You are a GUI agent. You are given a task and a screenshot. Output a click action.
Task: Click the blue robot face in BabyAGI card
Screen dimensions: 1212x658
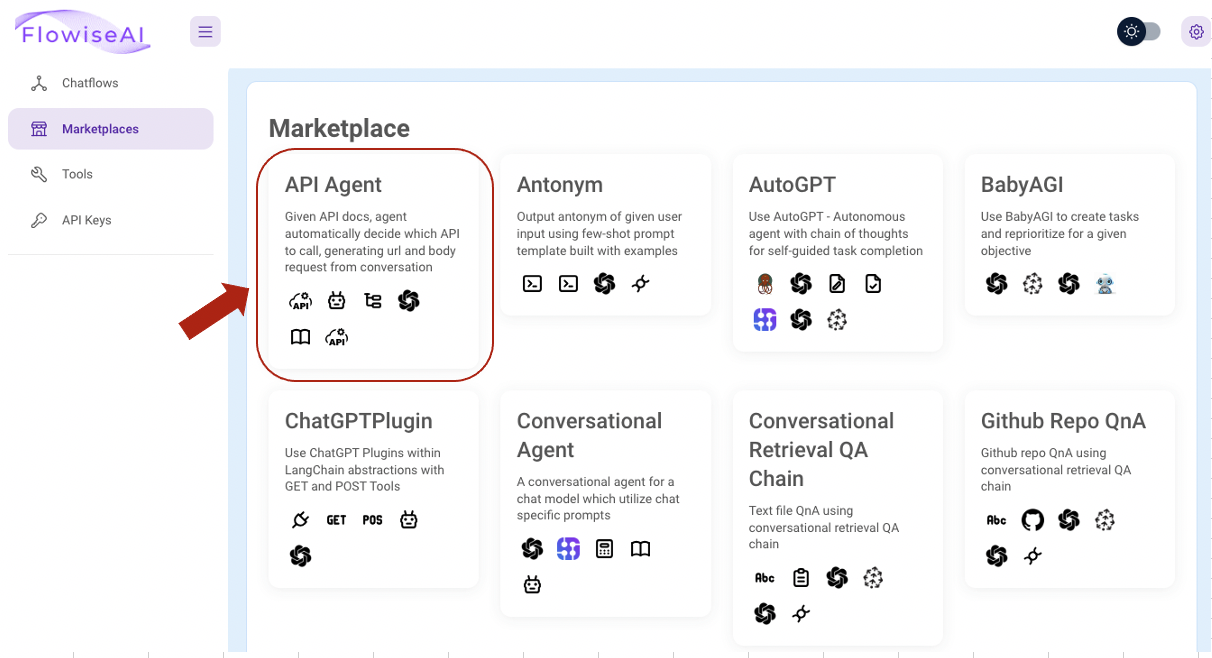coord(1105,283)
